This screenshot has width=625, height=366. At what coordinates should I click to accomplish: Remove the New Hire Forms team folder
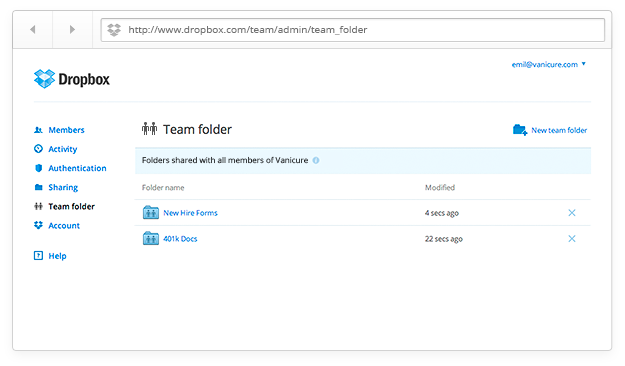coord(572,213)
